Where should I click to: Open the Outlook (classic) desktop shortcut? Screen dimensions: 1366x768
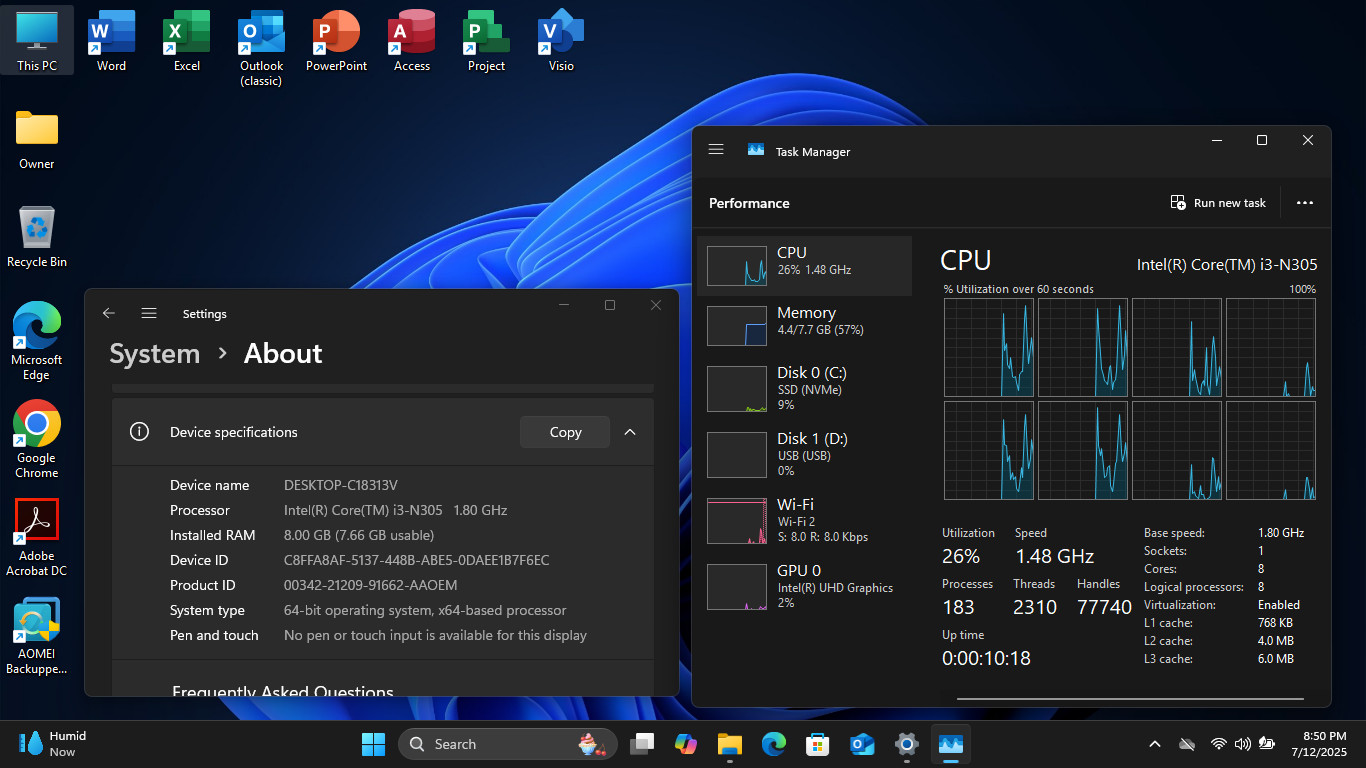[x=261, y=48]
